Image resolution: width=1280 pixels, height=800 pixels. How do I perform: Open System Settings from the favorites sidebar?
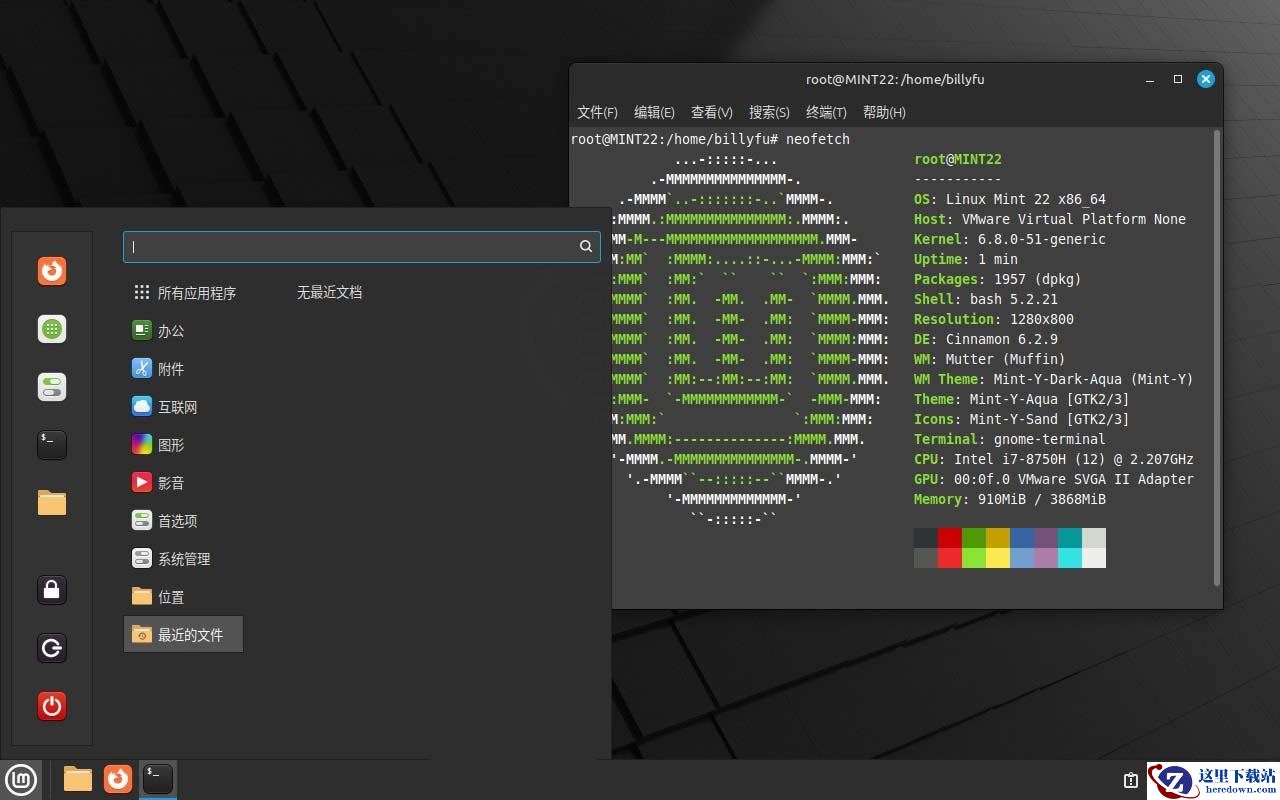[52, 387]
